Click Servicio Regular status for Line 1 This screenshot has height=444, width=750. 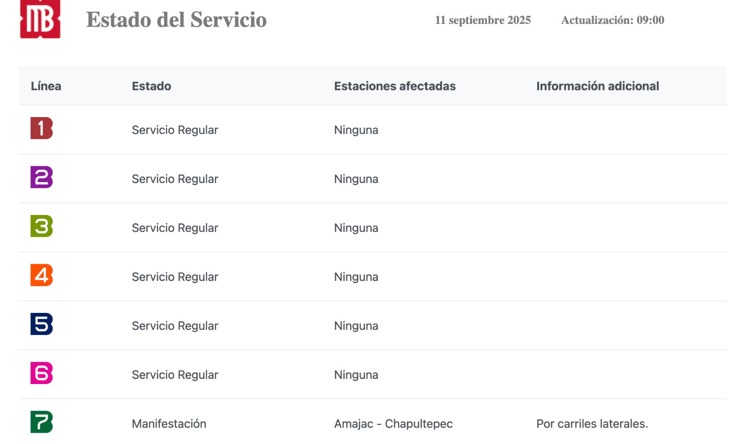point(175,130)
